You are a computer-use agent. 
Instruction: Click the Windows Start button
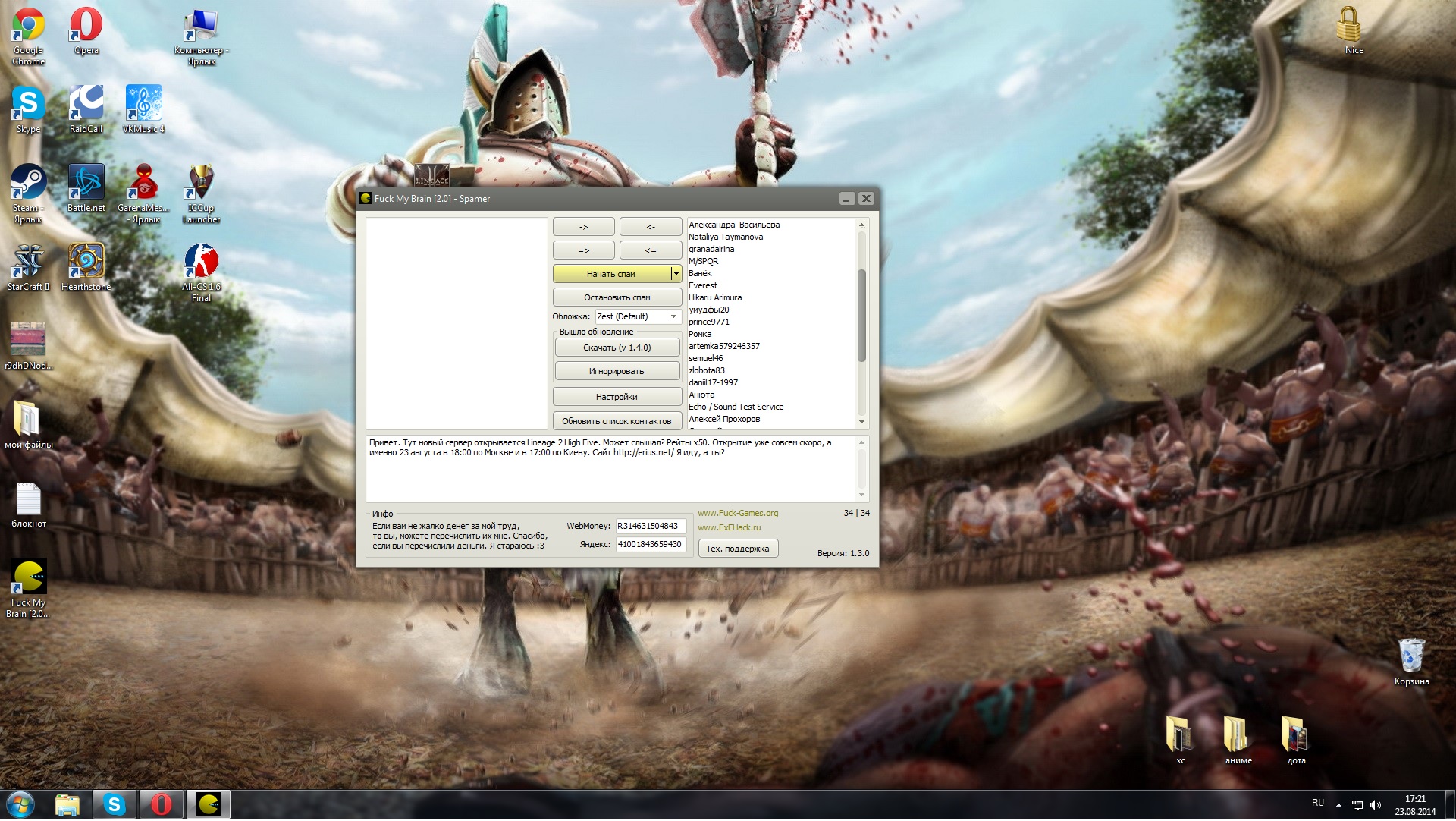[20, 804]
